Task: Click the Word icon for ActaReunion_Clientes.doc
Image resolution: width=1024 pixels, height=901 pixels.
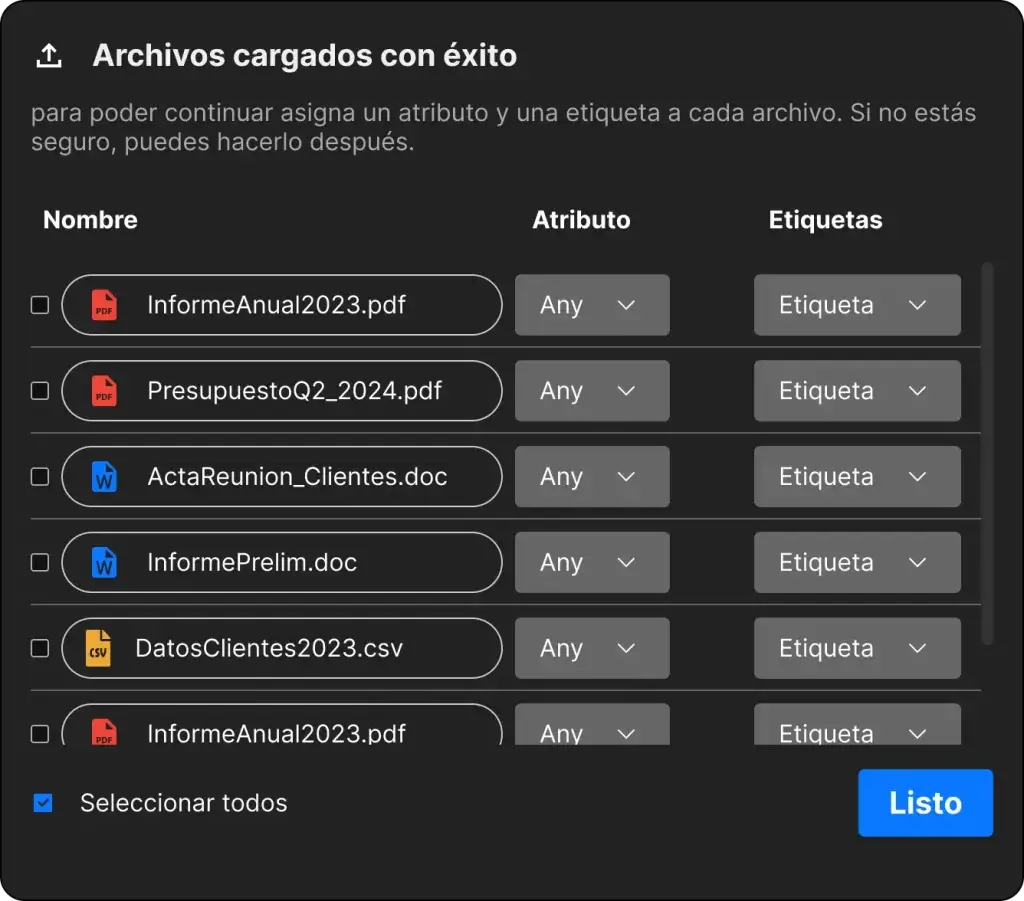Action: click(104, 477)
